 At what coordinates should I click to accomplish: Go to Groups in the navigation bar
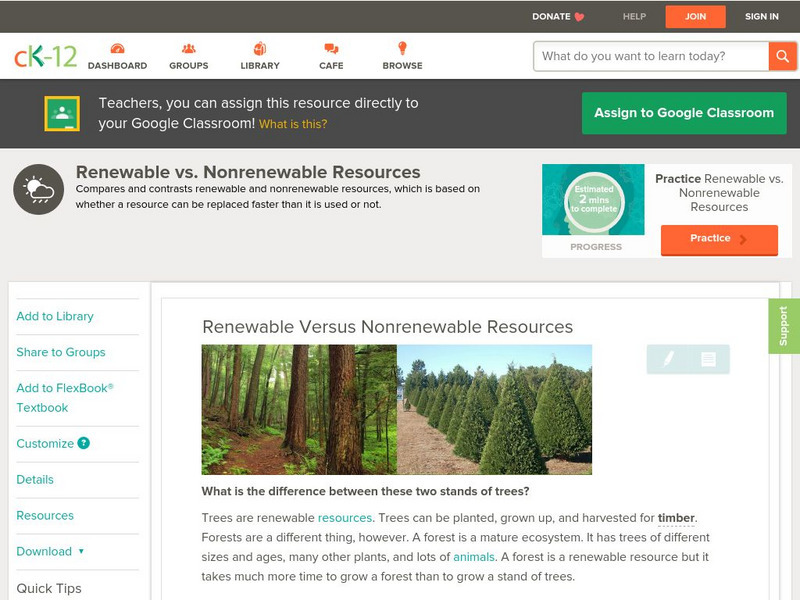pyautogui.click(x=188, y=56)
